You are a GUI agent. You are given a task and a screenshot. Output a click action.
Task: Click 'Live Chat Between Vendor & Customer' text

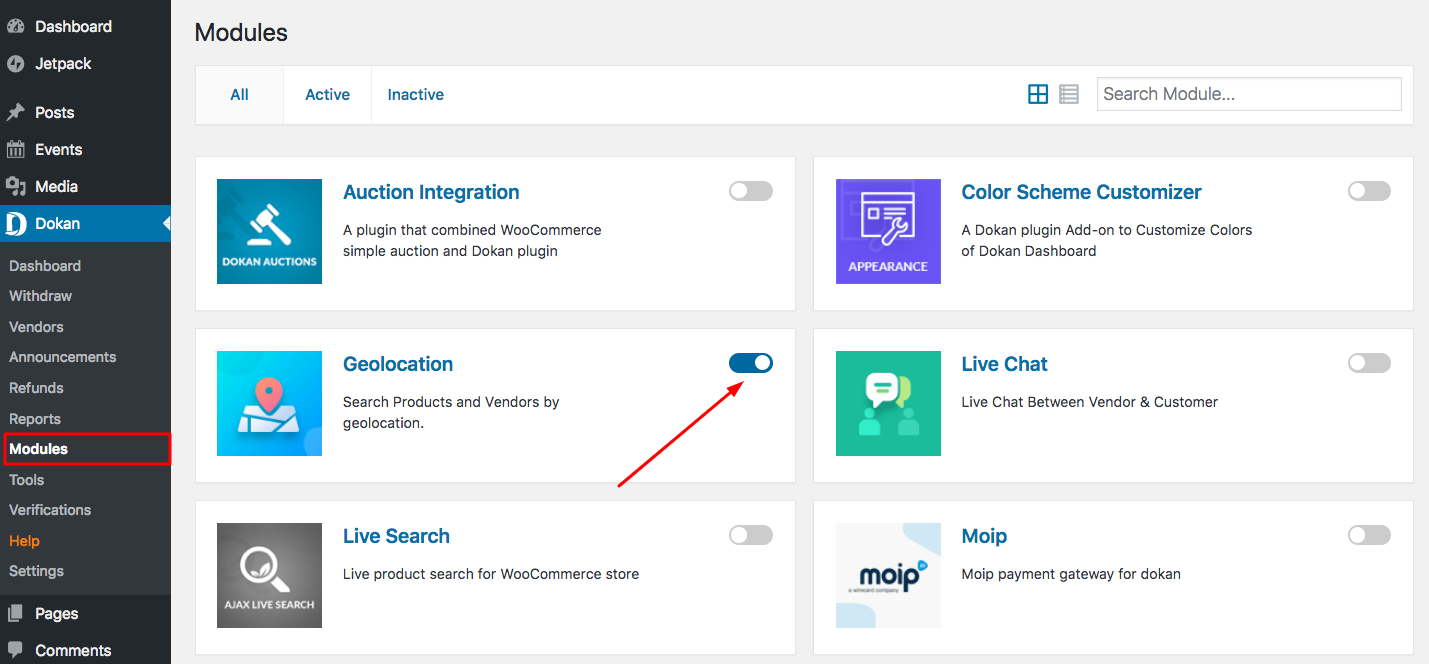pyautogui.click(x=1089, y=402)
